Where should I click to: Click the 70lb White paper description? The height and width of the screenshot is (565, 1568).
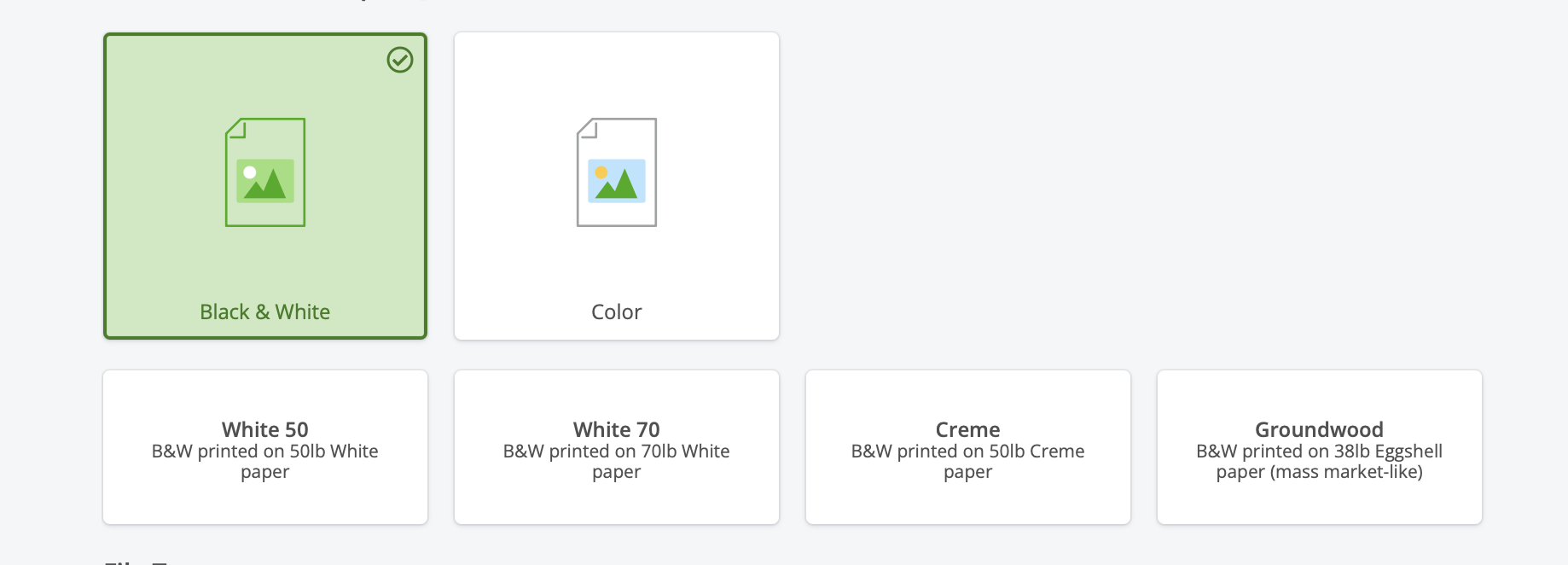[x=616, y=461]
